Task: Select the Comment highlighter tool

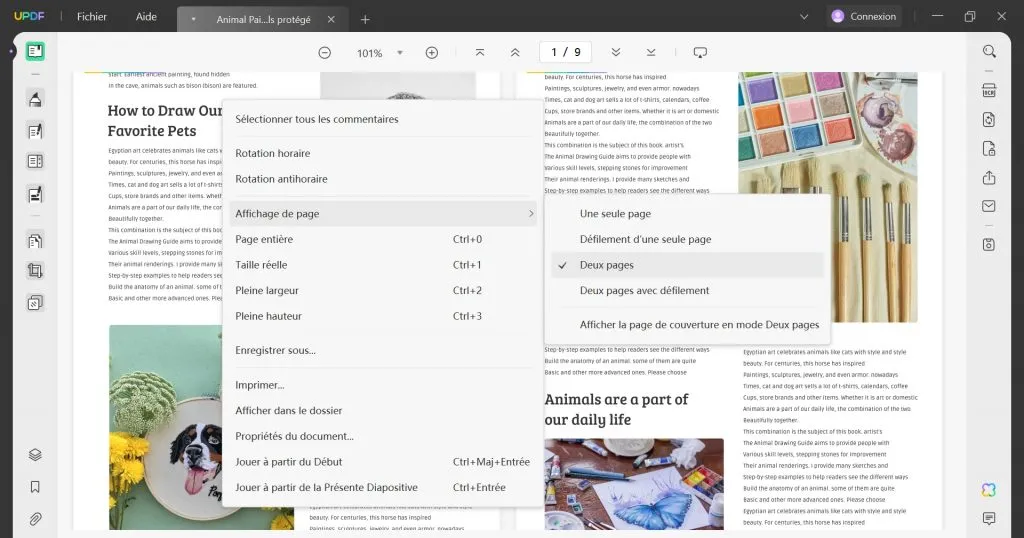Action: click(35, 99)
